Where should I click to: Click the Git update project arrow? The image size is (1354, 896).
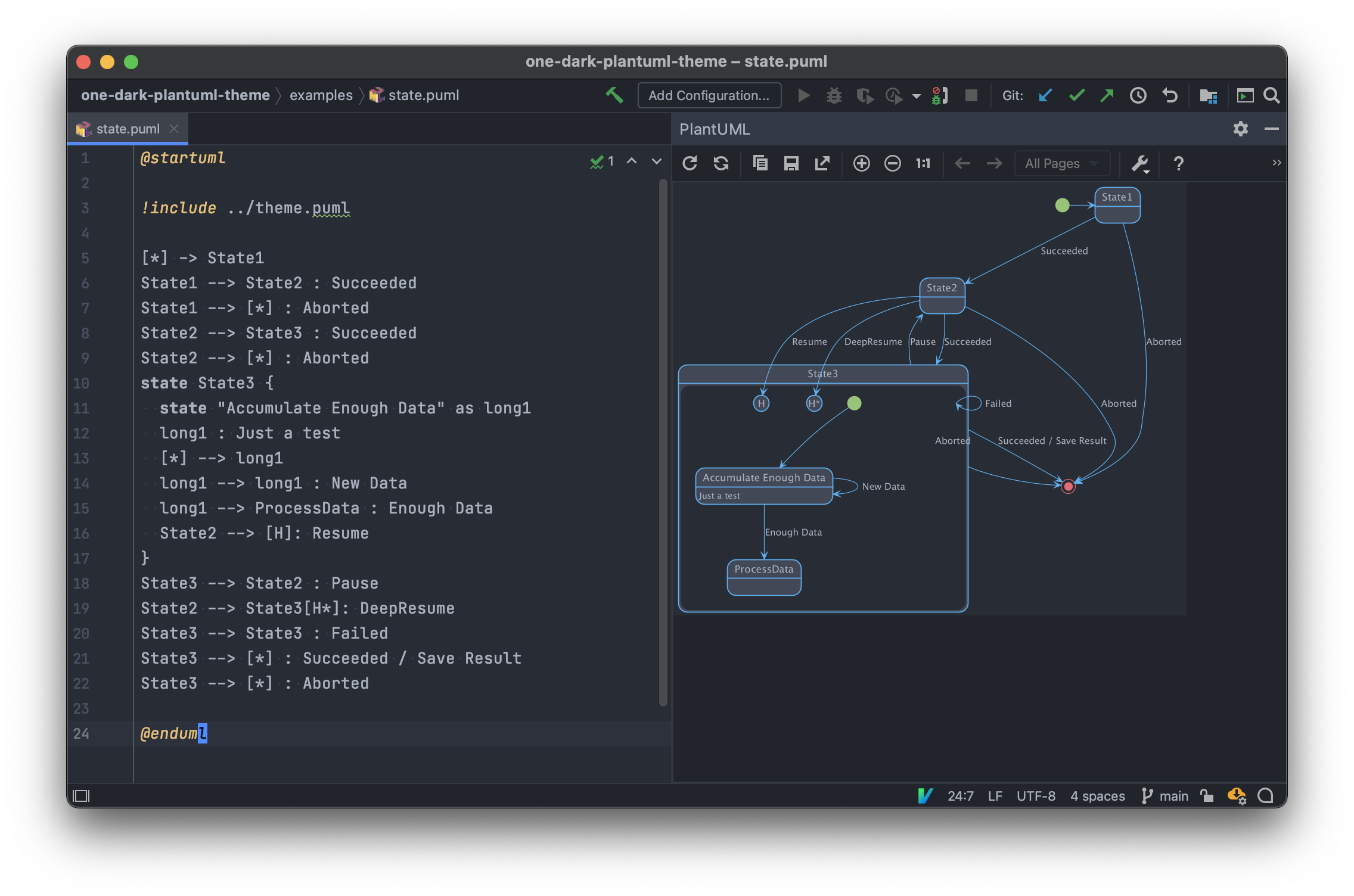click(x=1045, y=95)
